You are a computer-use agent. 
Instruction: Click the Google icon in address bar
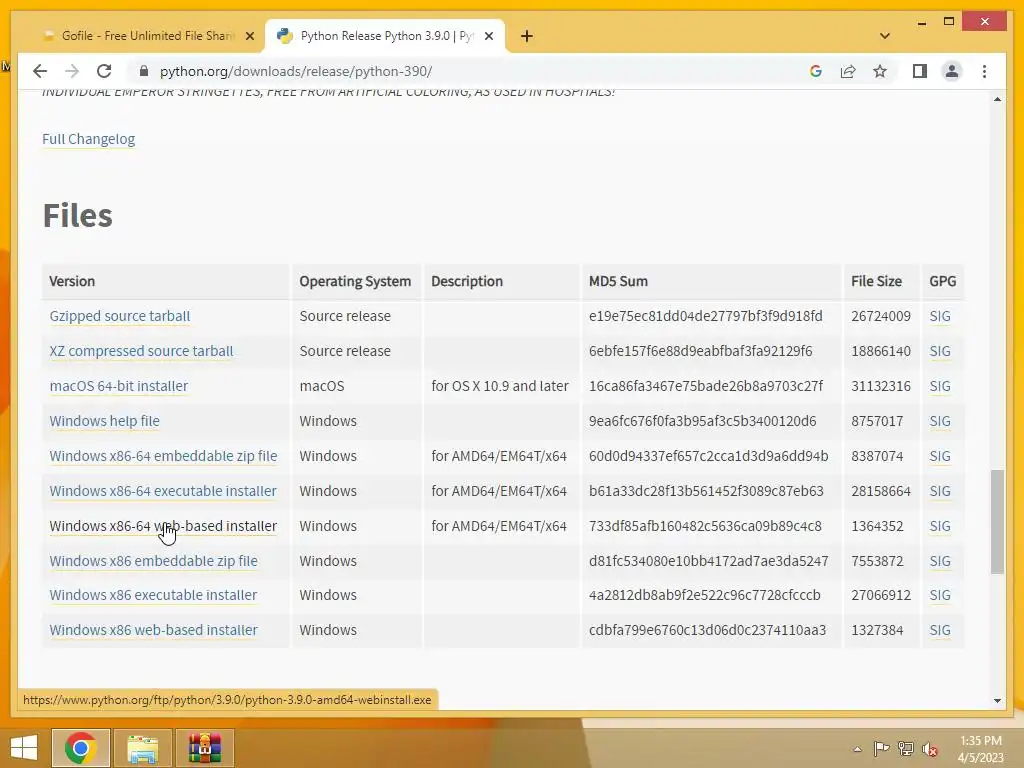click(816, 71)
